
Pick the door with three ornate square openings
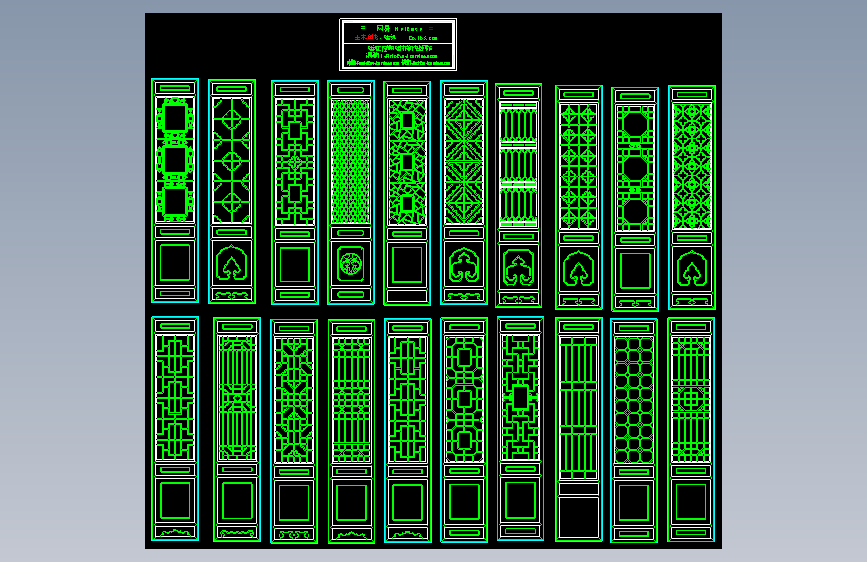[175, 191]
